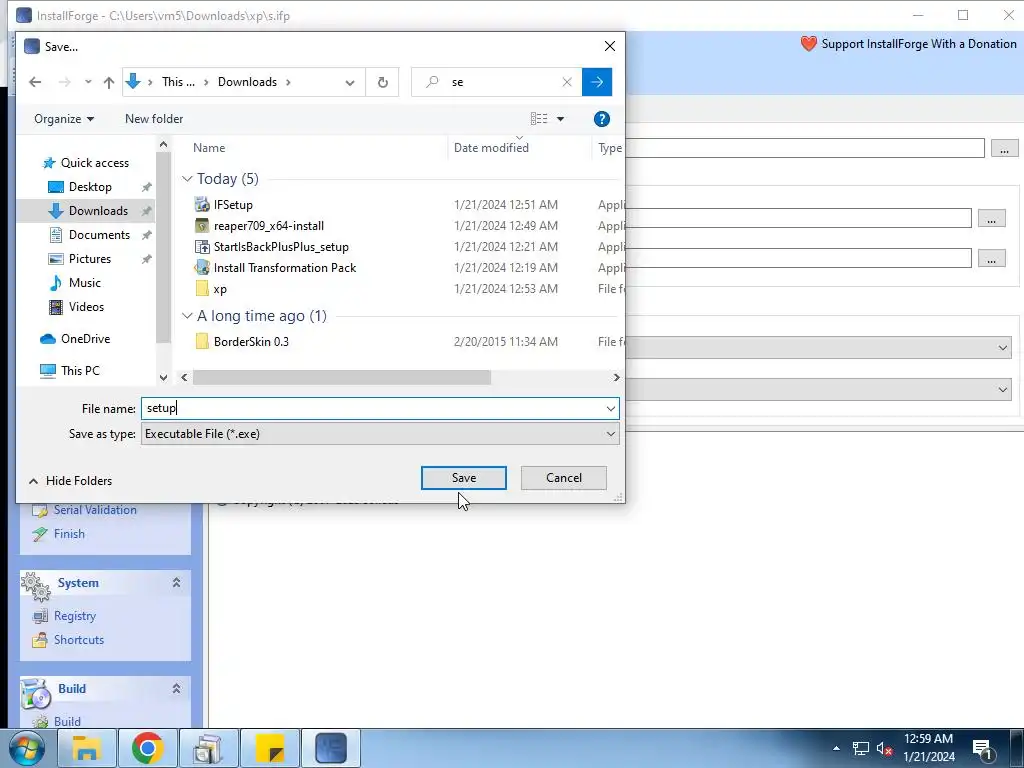
Task: Open the Organize dropdown menu
Action: [64, 119]
